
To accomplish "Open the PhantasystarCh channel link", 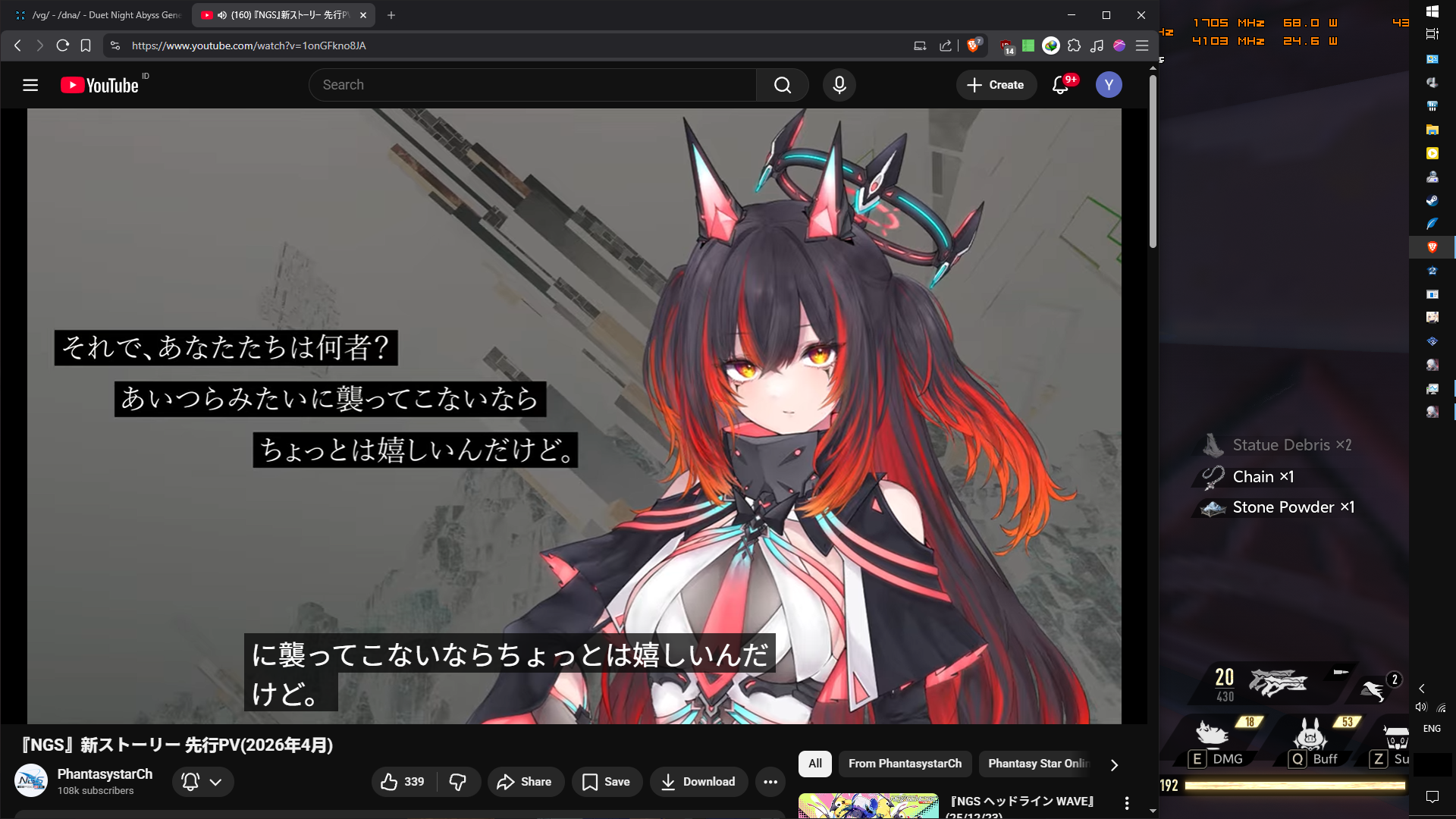I will coord(105,773).
